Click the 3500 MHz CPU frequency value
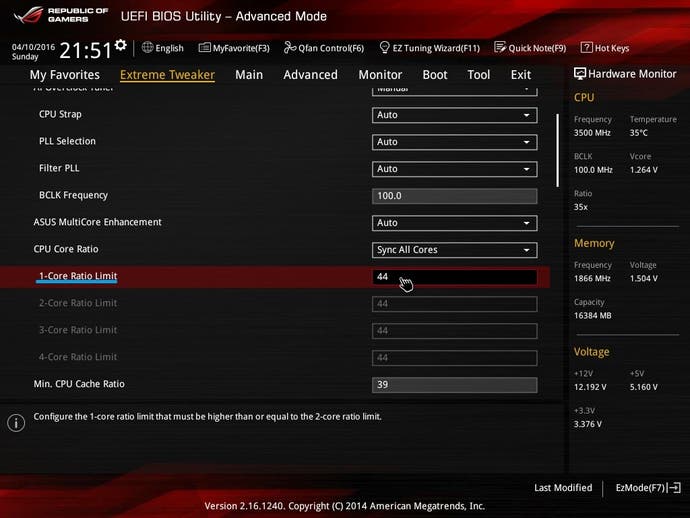The width and height of the screenshot is (690, 518). click(592, 133)
